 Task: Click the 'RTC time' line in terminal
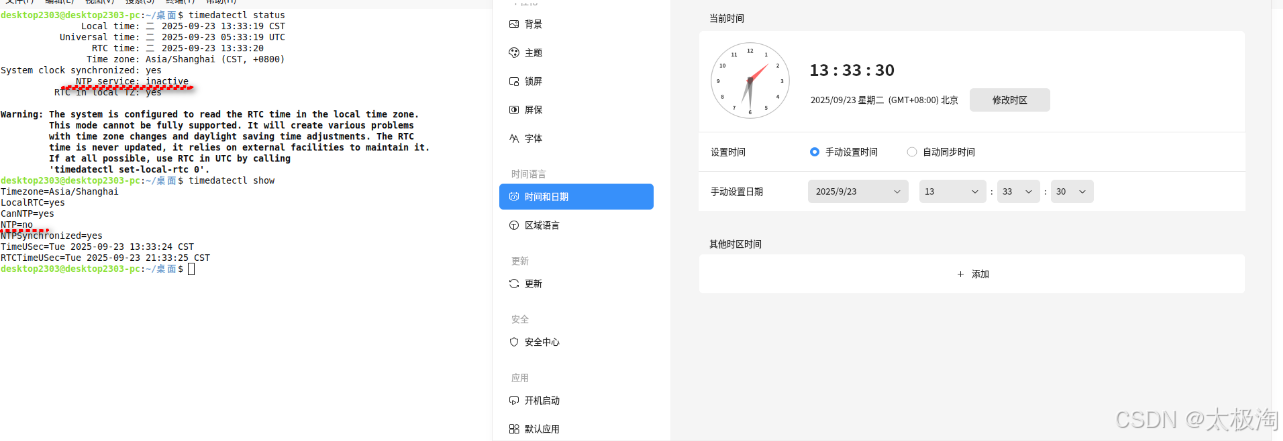click(178, 48)
